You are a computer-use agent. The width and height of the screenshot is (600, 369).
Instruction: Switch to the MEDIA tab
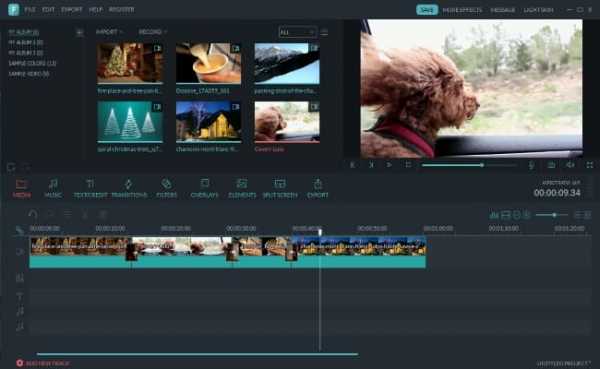click(x=22, y=188)
